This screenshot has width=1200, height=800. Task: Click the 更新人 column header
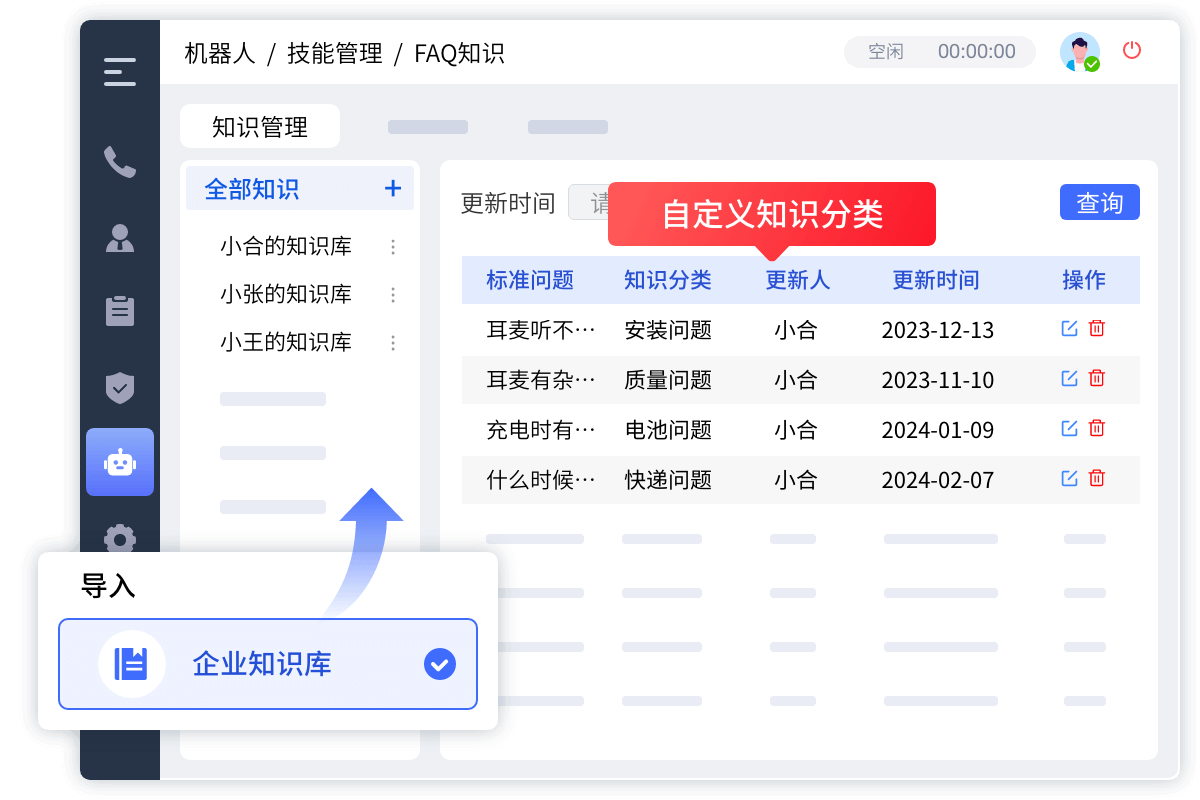[x=798, y=280]
